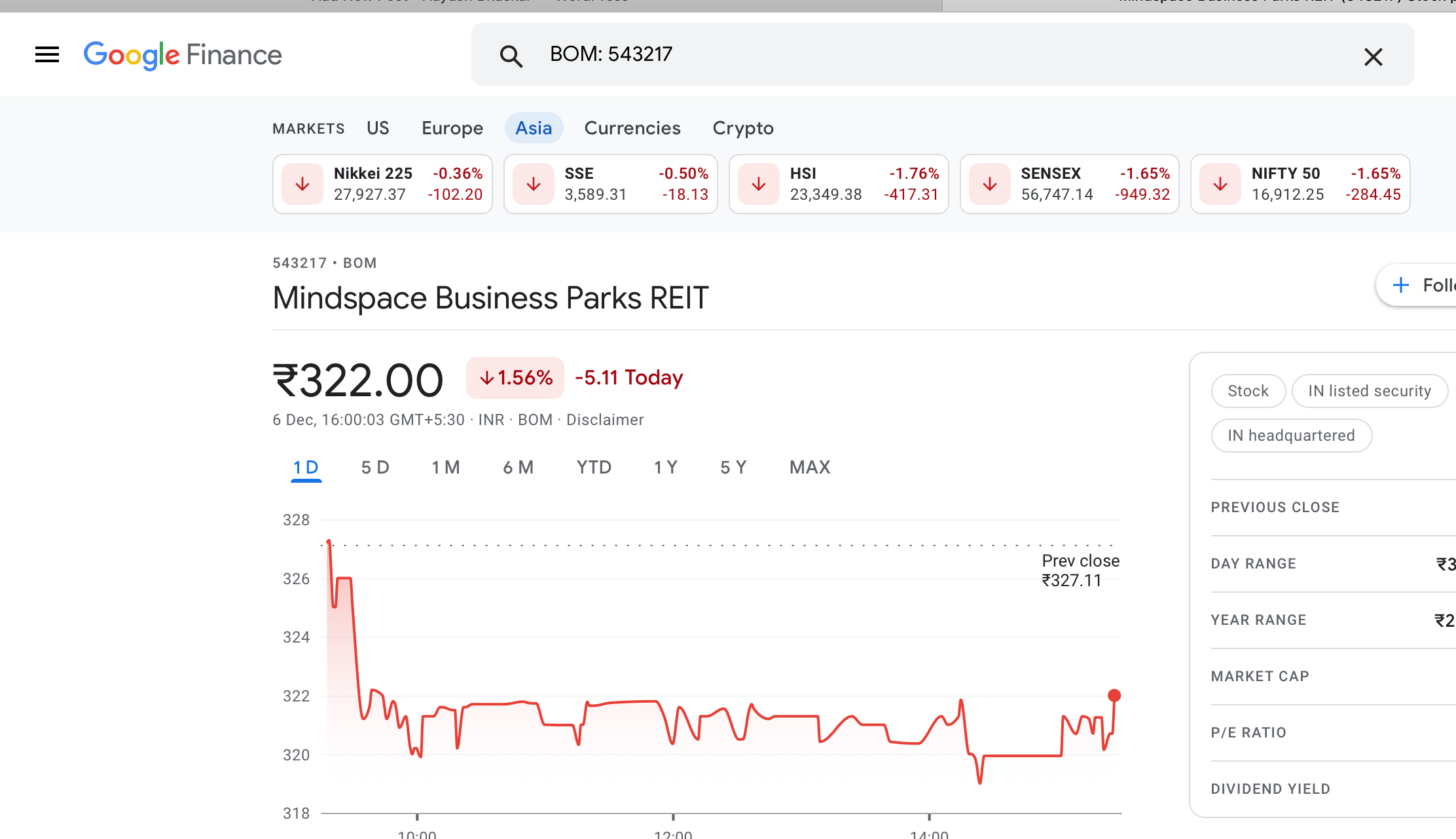The height and width of the screenshot is (839, 1456).
Task: Click the IN headquartered chip
Action: [x=1291, y=436]
